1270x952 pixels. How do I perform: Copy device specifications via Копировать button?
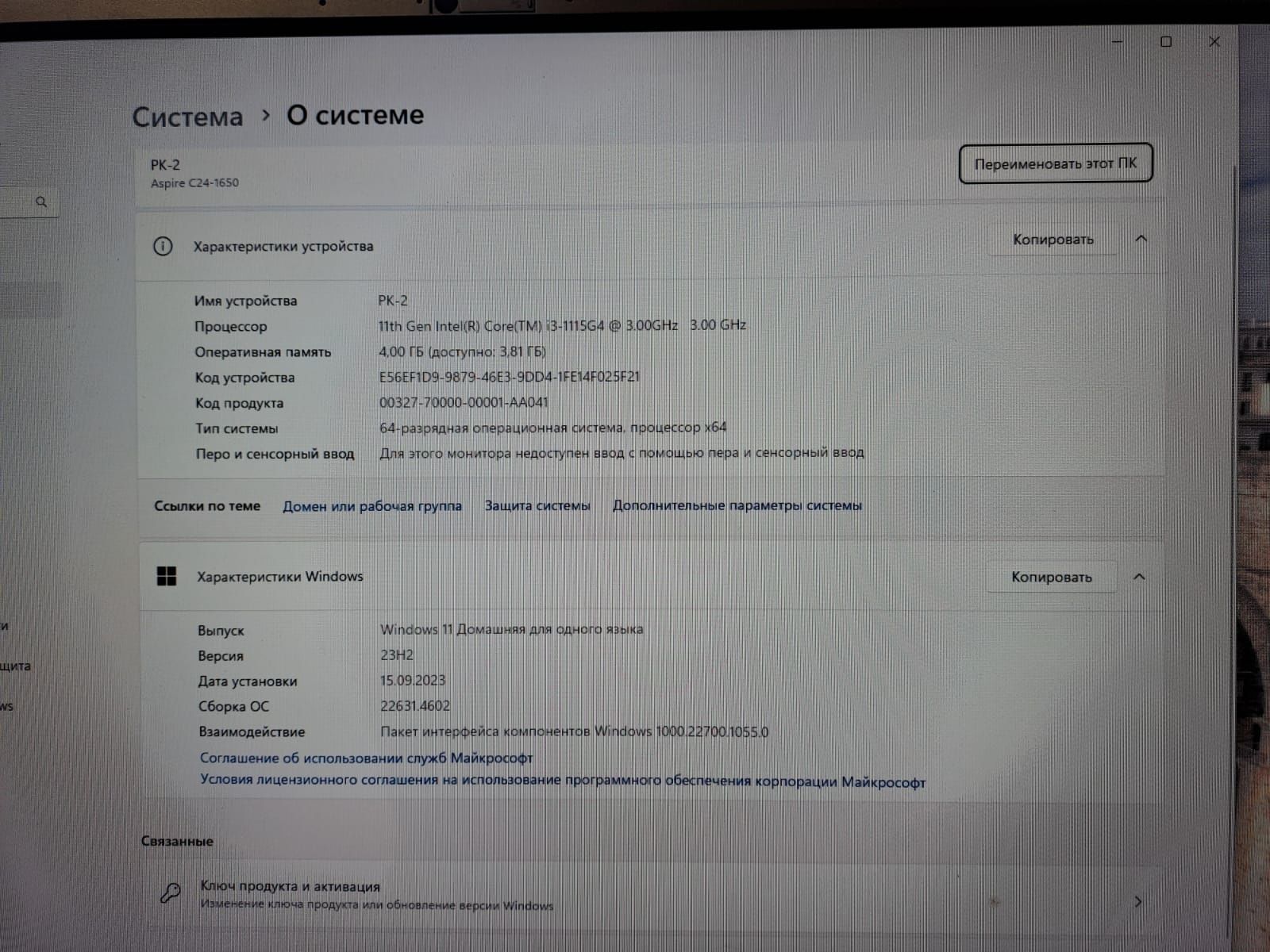(x=1053, y=240)
